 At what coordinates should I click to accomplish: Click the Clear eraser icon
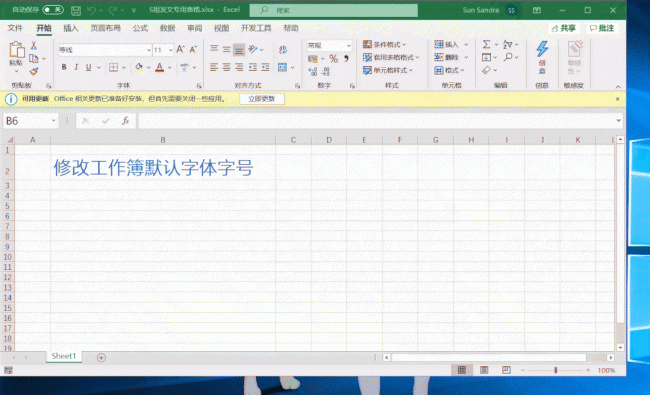[486, 70]
